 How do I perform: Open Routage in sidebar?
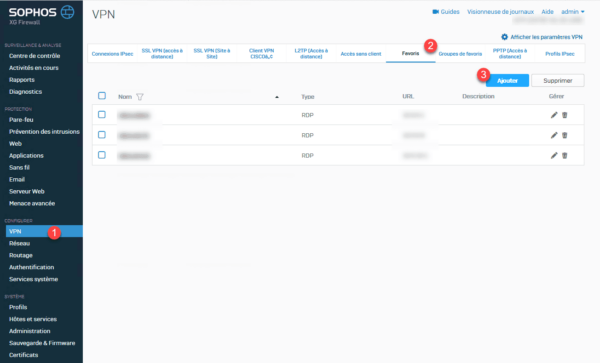click(21, 255)
